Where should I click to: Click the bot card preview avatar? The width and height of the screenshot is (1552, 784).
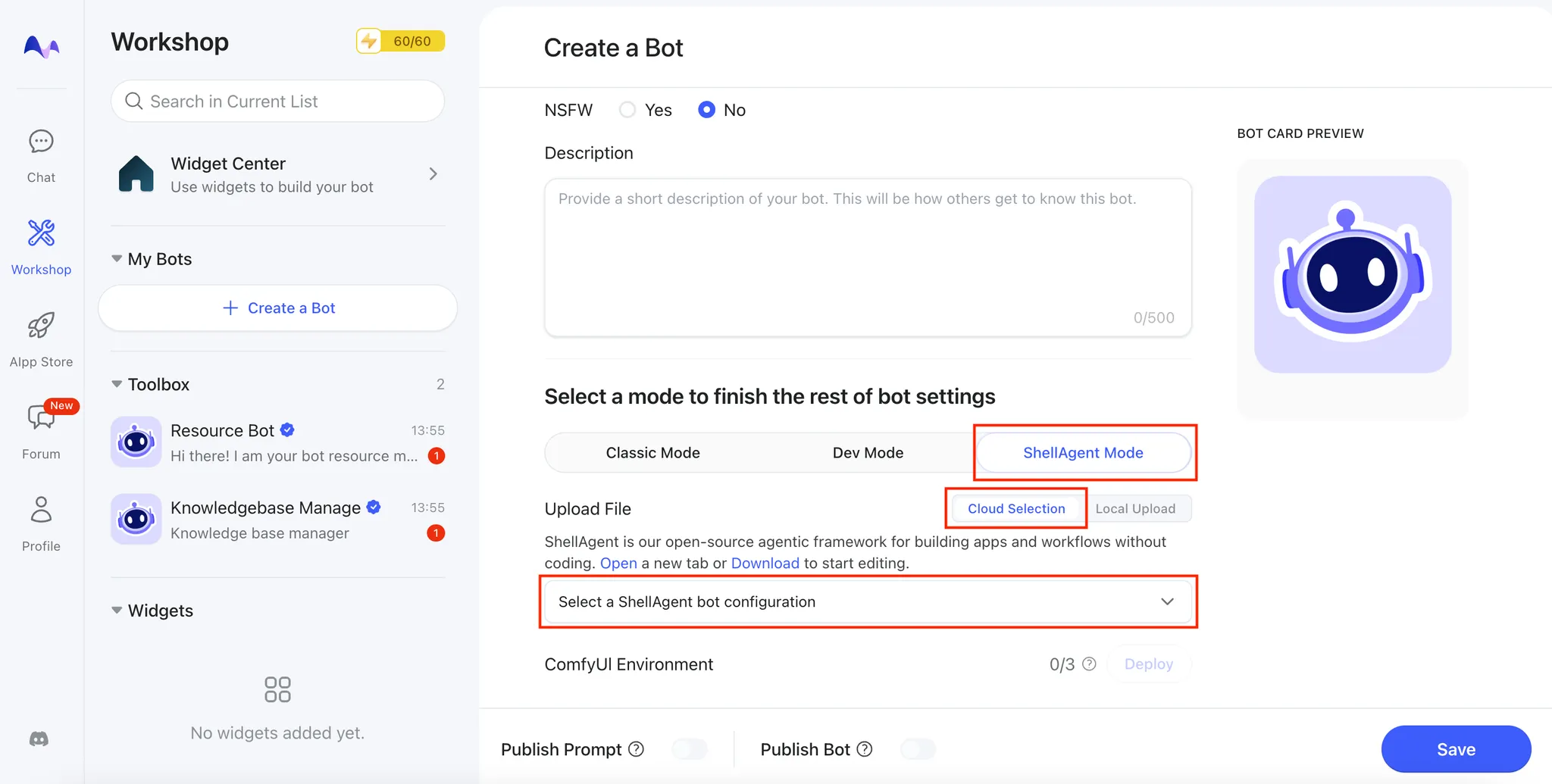(1352, 274)
